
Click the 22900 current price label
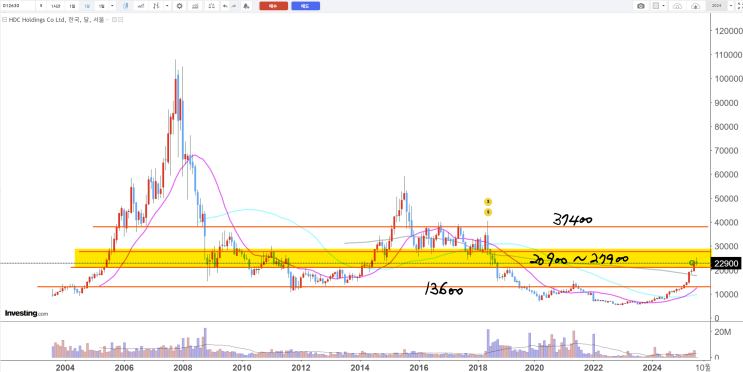tap(727, 263)
